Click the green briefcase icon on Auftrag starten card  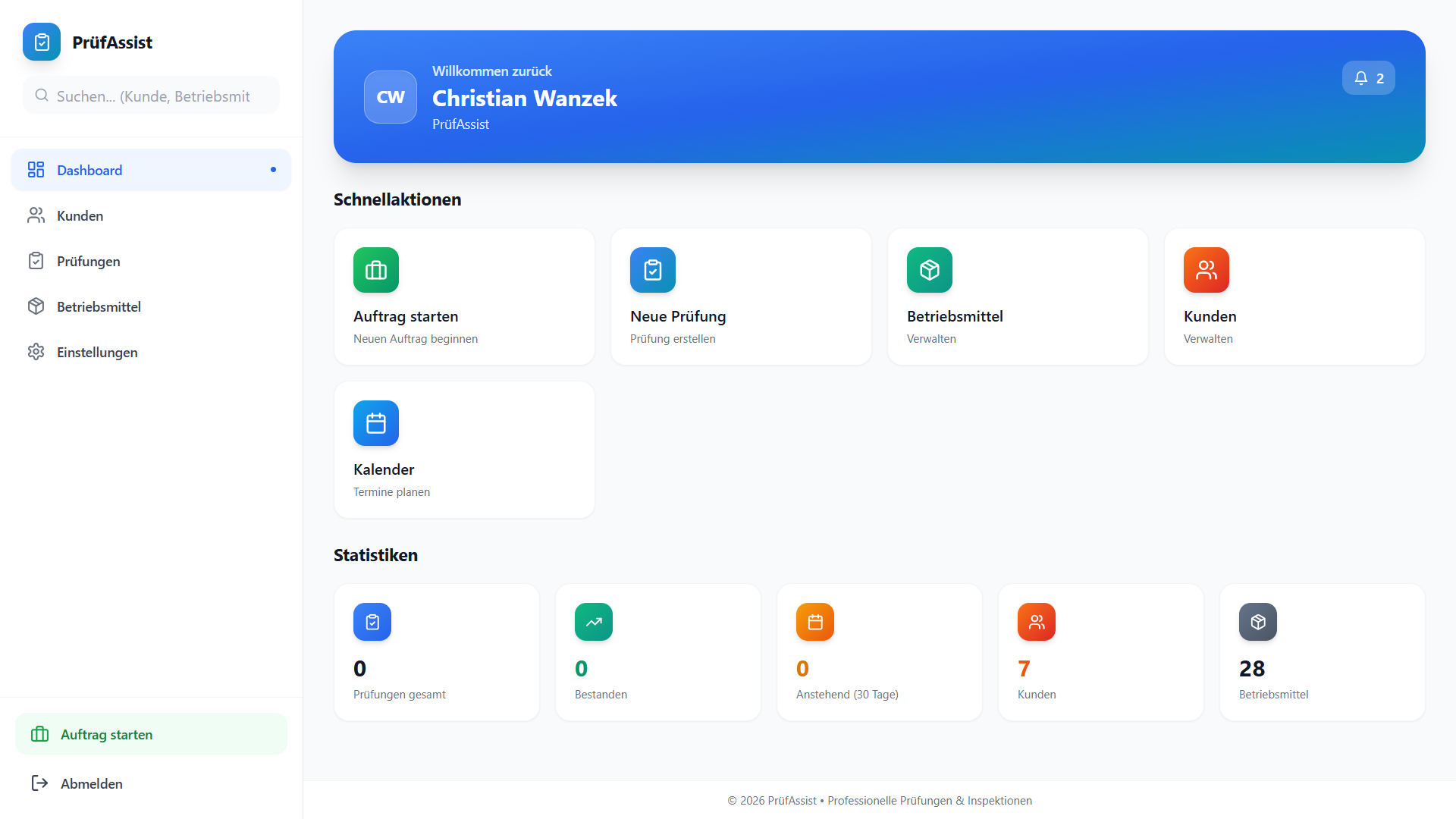click(375, 269)
